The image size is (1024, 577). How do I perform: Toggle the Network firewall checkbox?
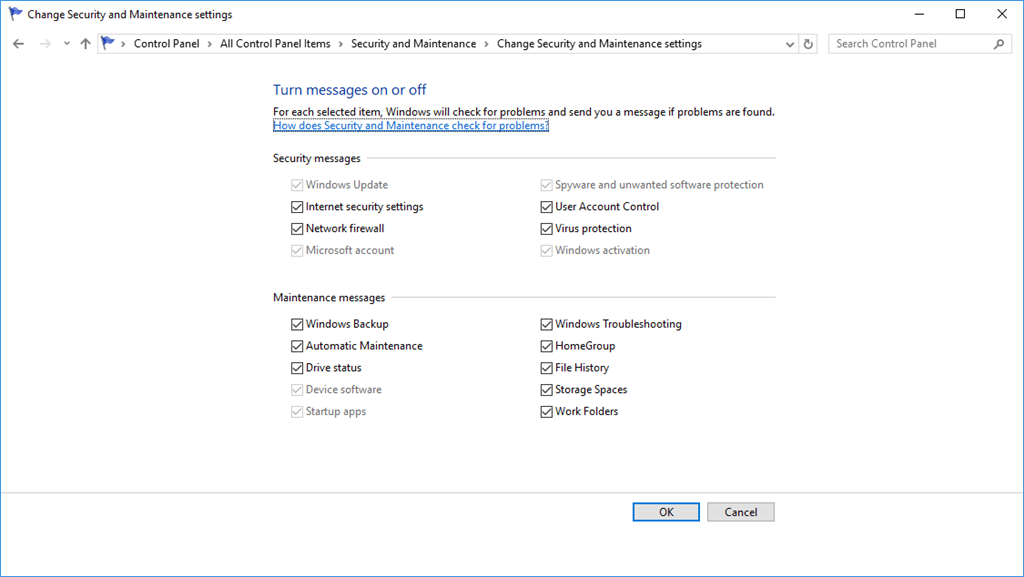tap(297, 229)
